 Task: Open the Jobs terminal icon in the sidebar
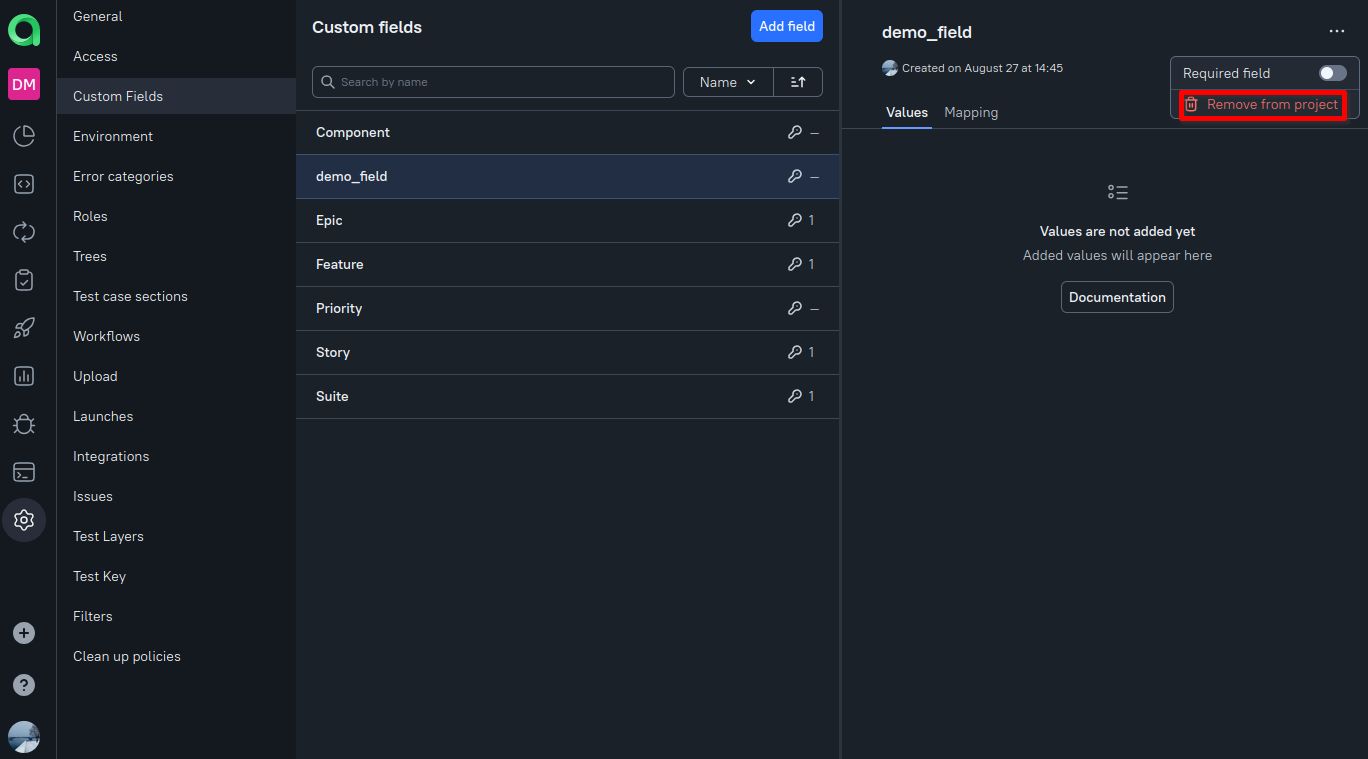23,472
